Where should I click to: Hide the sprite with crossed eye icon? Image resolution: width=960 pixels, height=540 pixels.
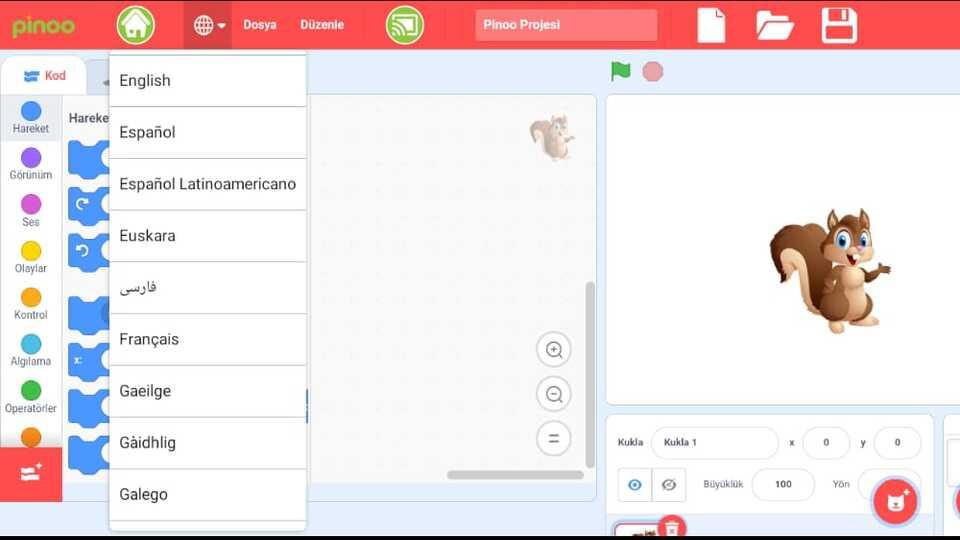669,485
